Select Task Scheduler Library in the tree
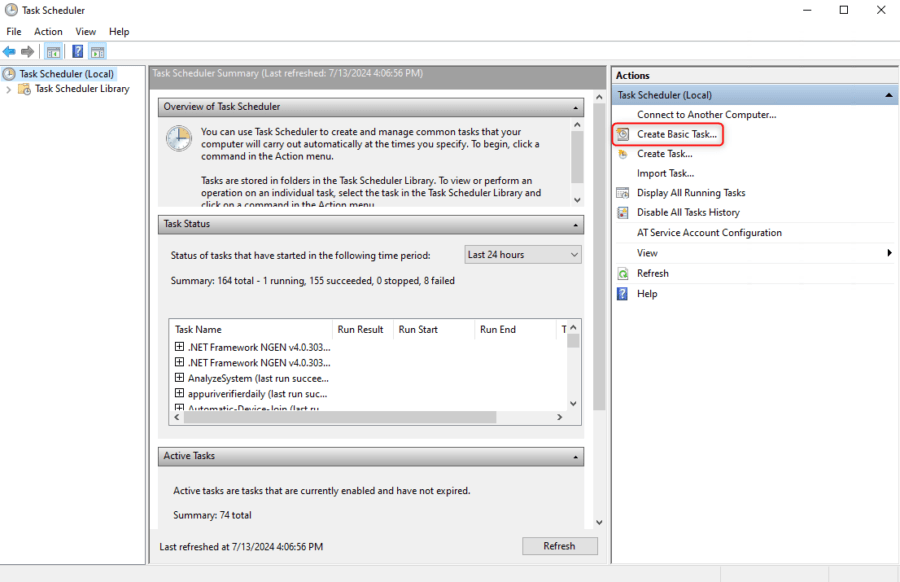Screen dimensions: 900x582 click(x=84, y=88)
